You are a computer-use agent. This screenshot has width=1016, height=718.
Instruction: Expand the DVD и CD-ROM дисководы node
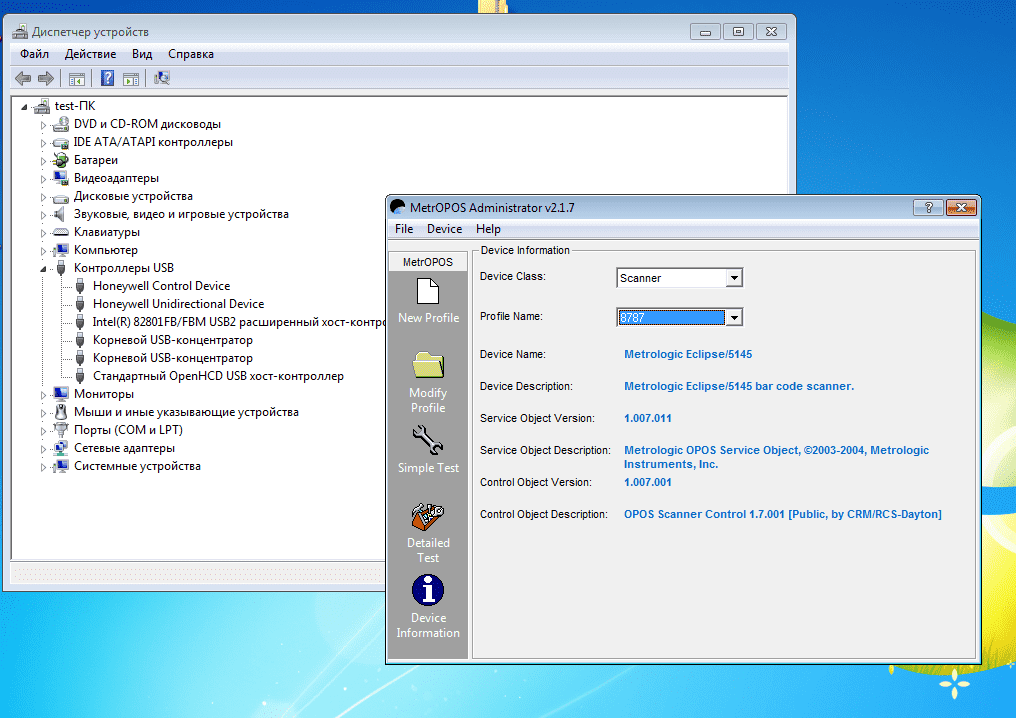point(43,124)
